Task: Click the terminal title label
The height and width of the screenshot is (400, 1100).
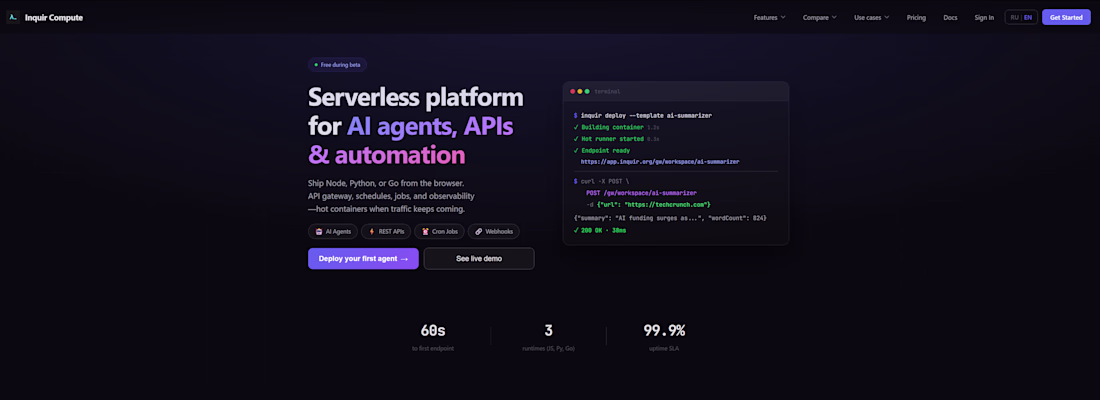Action: tap(608, 91)
